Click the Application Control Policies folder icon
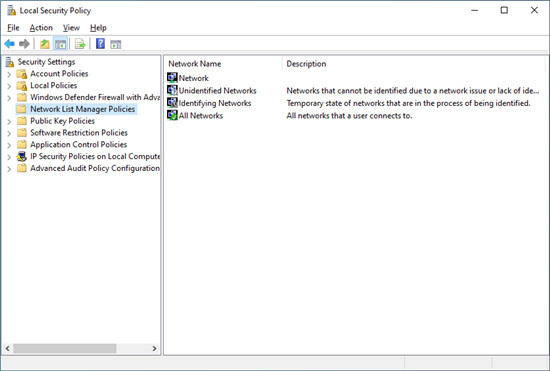Image resolution: width=550 pixels, height=371 pixels. point(22,145)
